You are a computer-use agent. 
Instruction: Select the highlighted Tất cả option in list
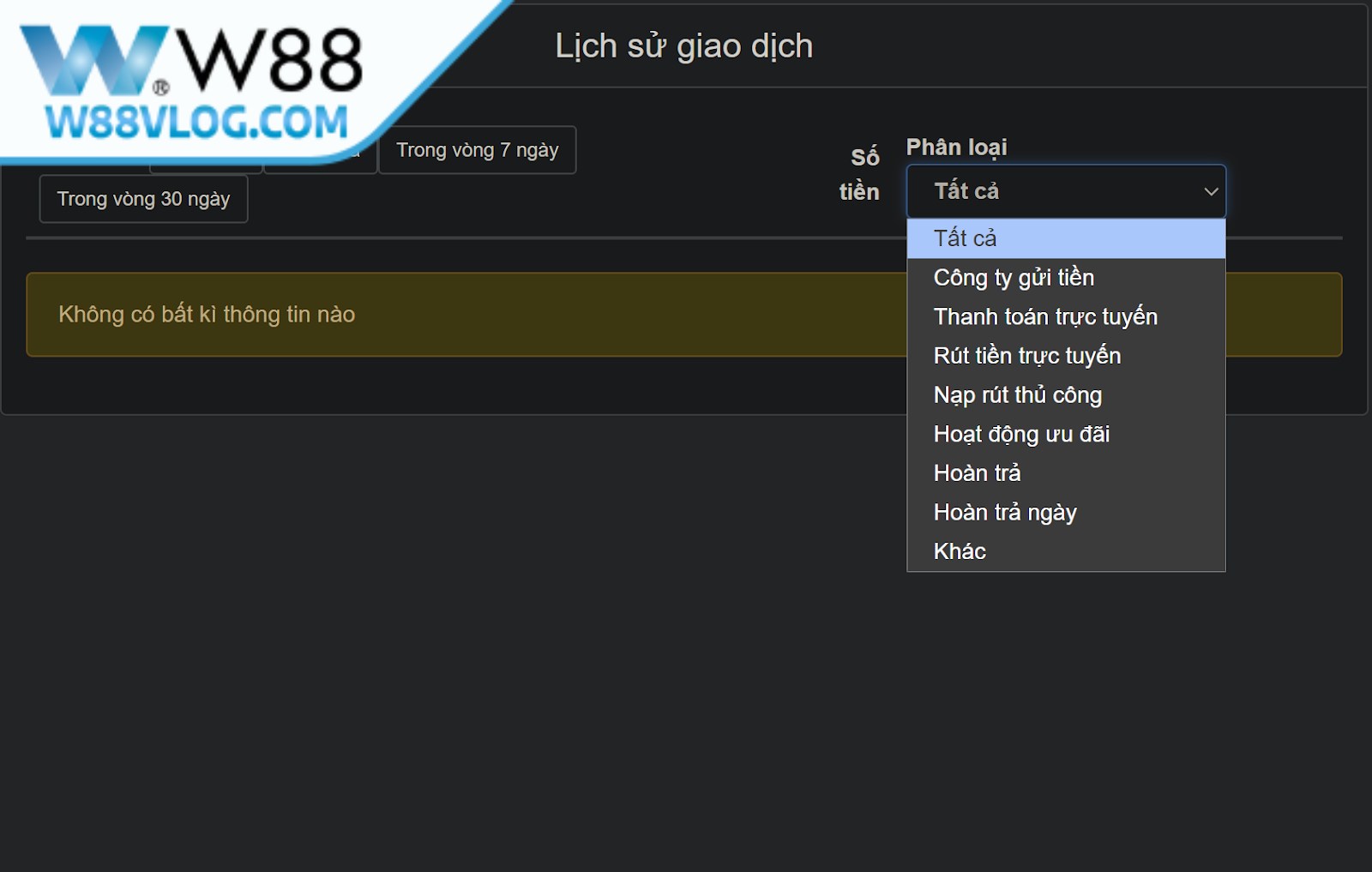(1066, 238)
